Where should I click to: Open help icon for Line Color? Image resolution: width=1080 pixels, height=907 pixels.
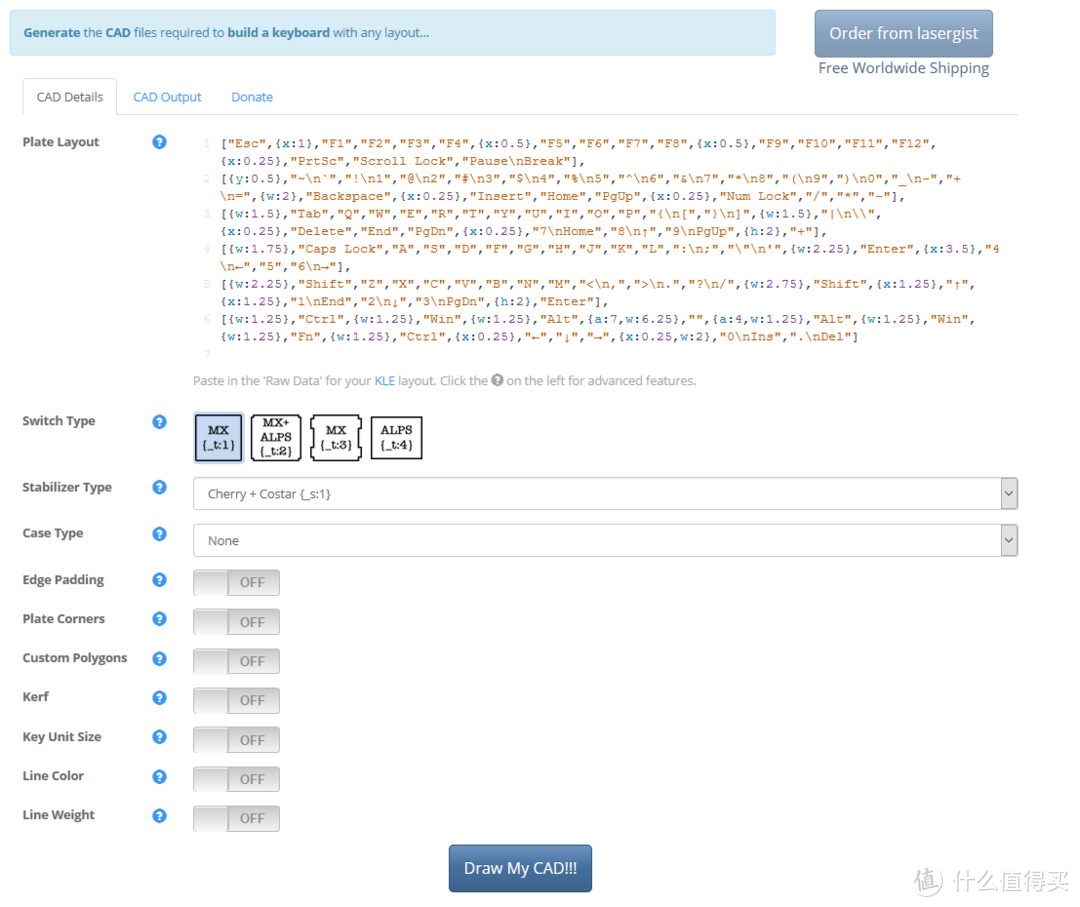[x=159, y=777]
